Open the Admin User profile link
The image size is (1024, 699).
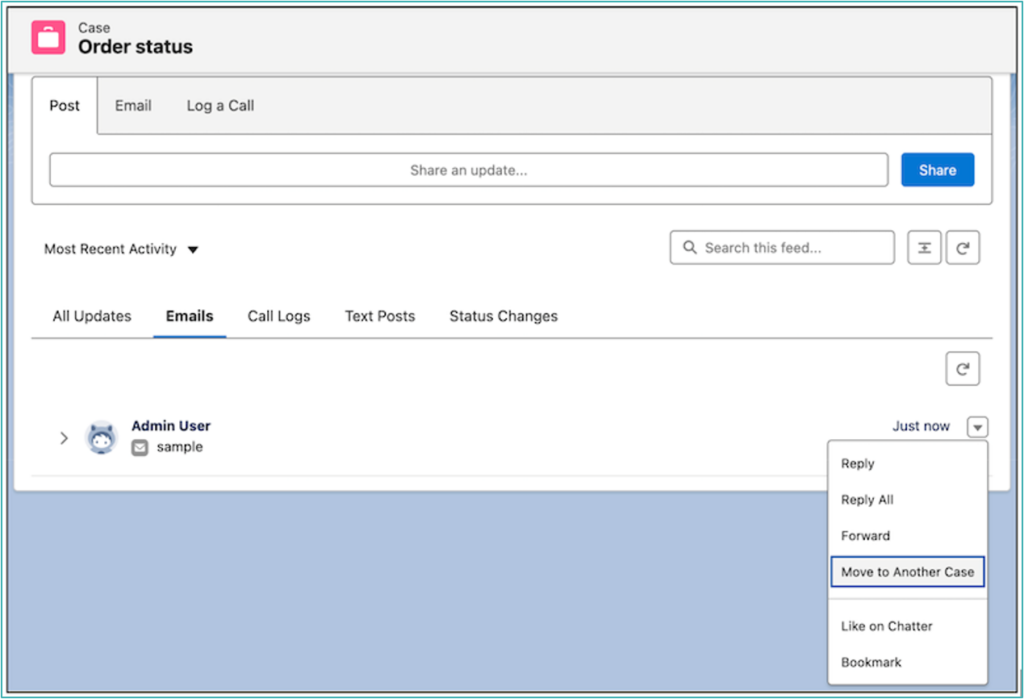(171, 426)
